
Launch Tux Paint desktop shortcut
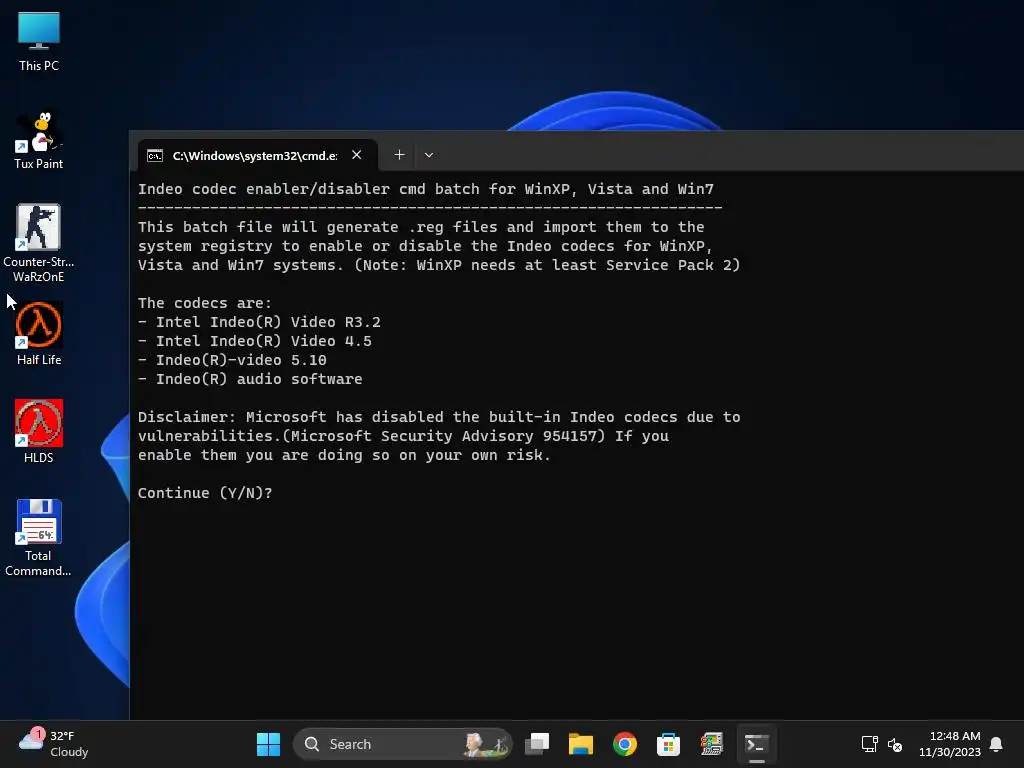click(39, 140)
